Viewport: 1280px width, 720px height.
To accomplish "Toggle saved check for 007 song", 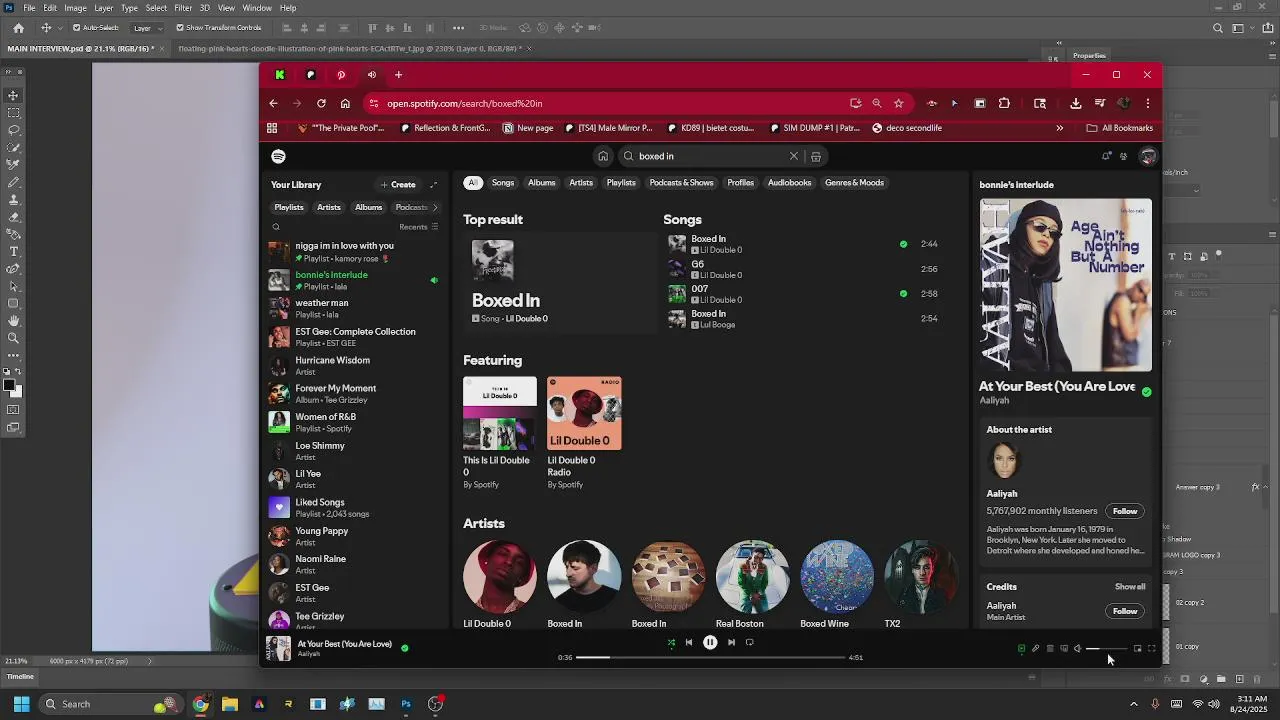I will coord(903,294).
